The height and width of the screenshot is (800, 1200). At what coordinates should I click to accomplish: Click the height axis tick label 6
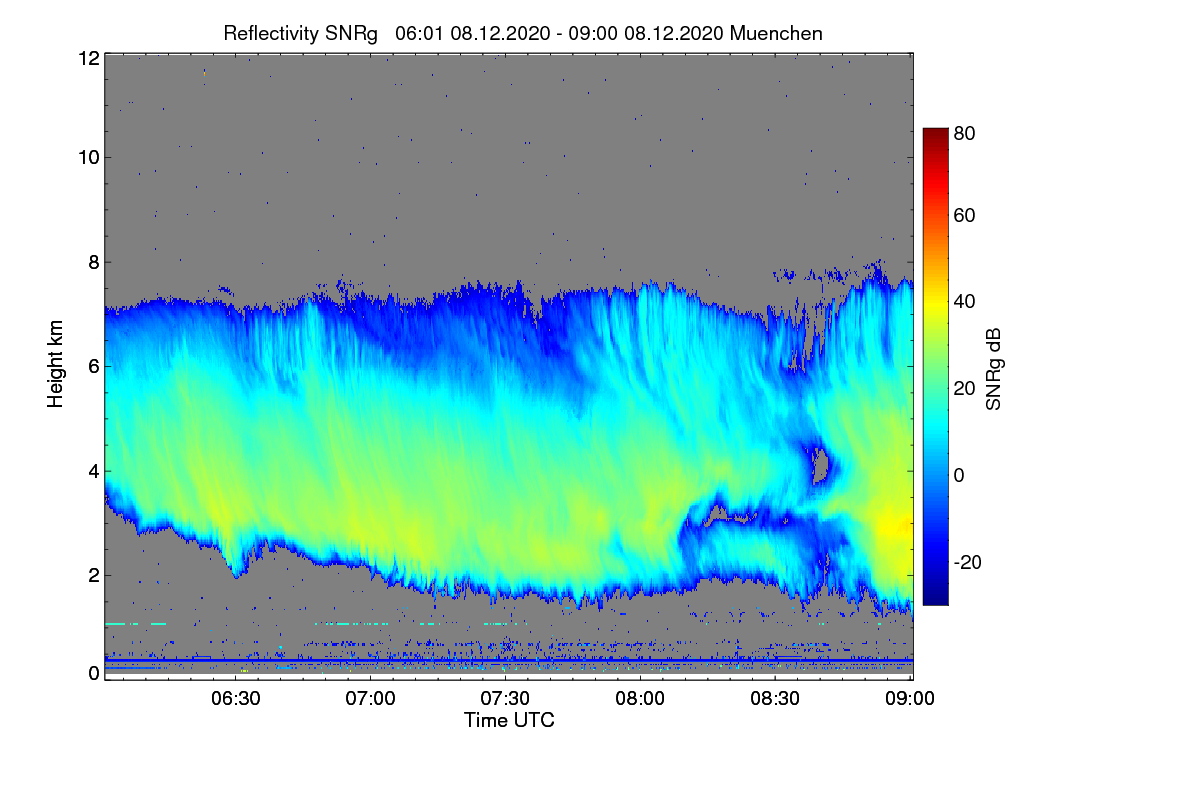[x=94, y=366]
